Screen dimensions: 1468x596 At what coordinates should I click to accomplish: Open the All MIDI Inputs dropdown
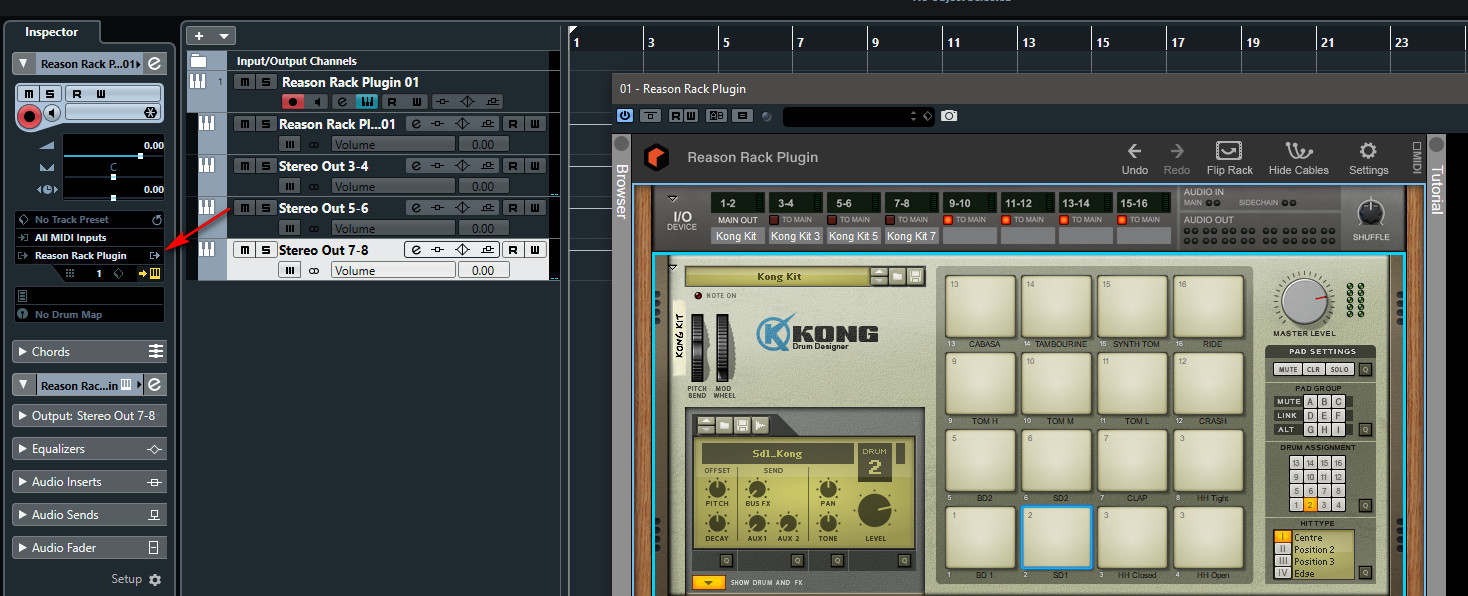[x=89, y=238]
